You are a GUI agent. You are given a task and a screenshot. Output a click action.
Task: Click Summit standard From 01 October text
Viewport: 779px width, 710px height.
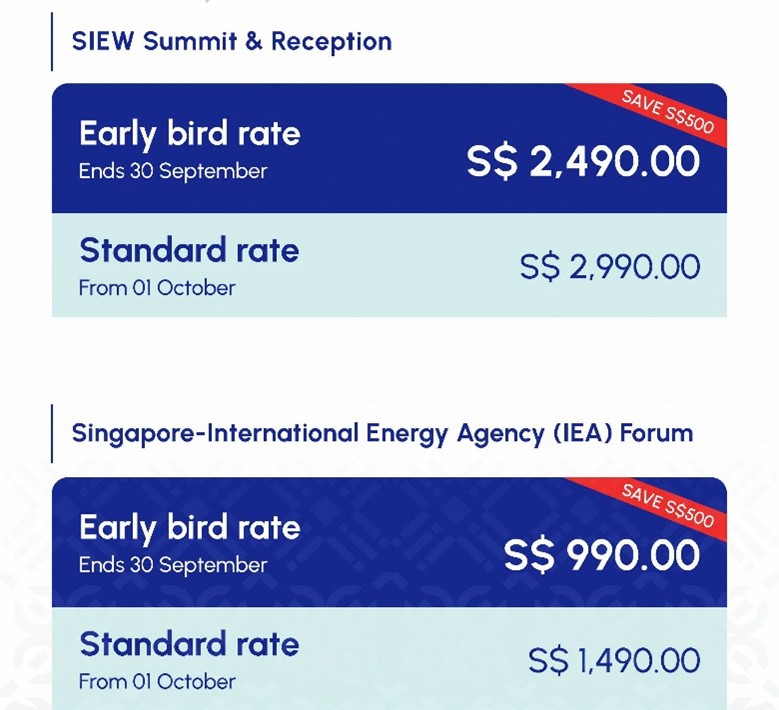point(157,288)
